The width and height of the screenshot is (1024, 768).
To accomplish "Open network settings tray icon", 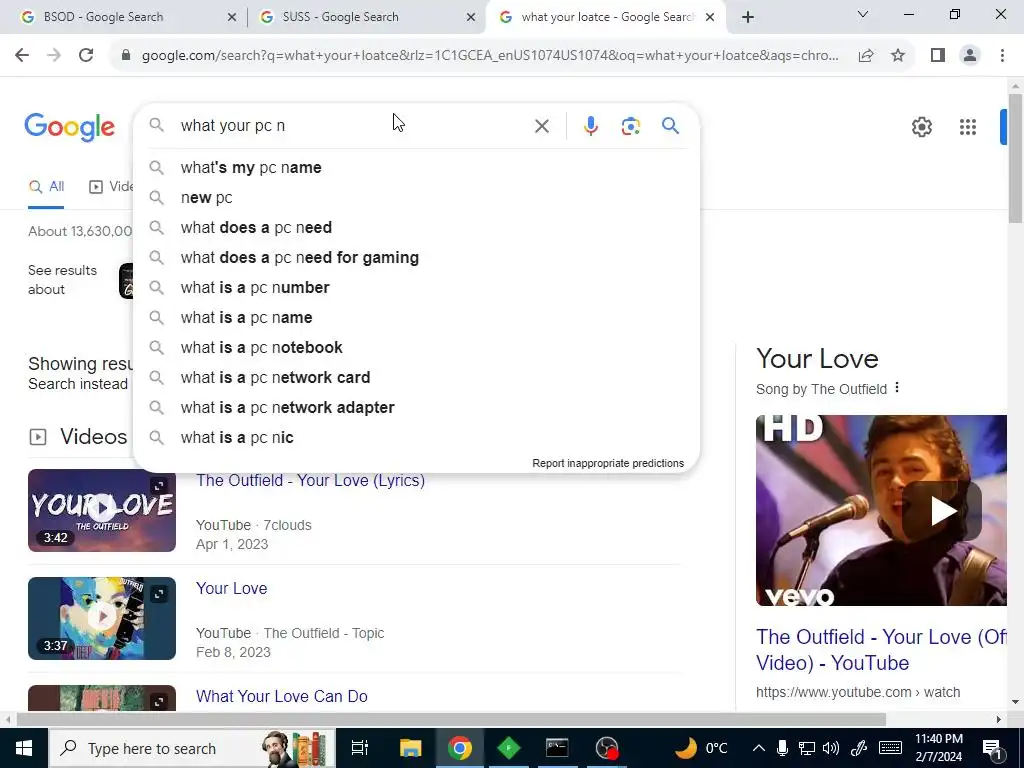I will pyautogui.click(x=807, y=748).
